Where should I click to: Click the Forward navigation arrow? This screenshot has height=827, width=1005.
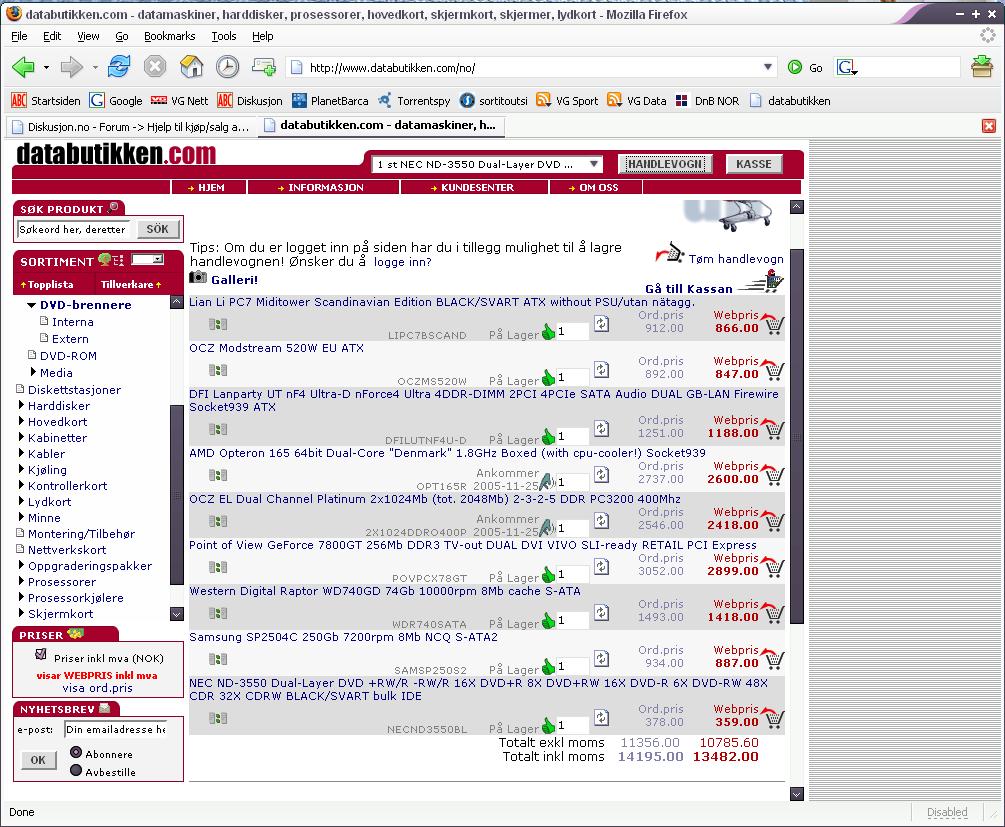(71, 67)
